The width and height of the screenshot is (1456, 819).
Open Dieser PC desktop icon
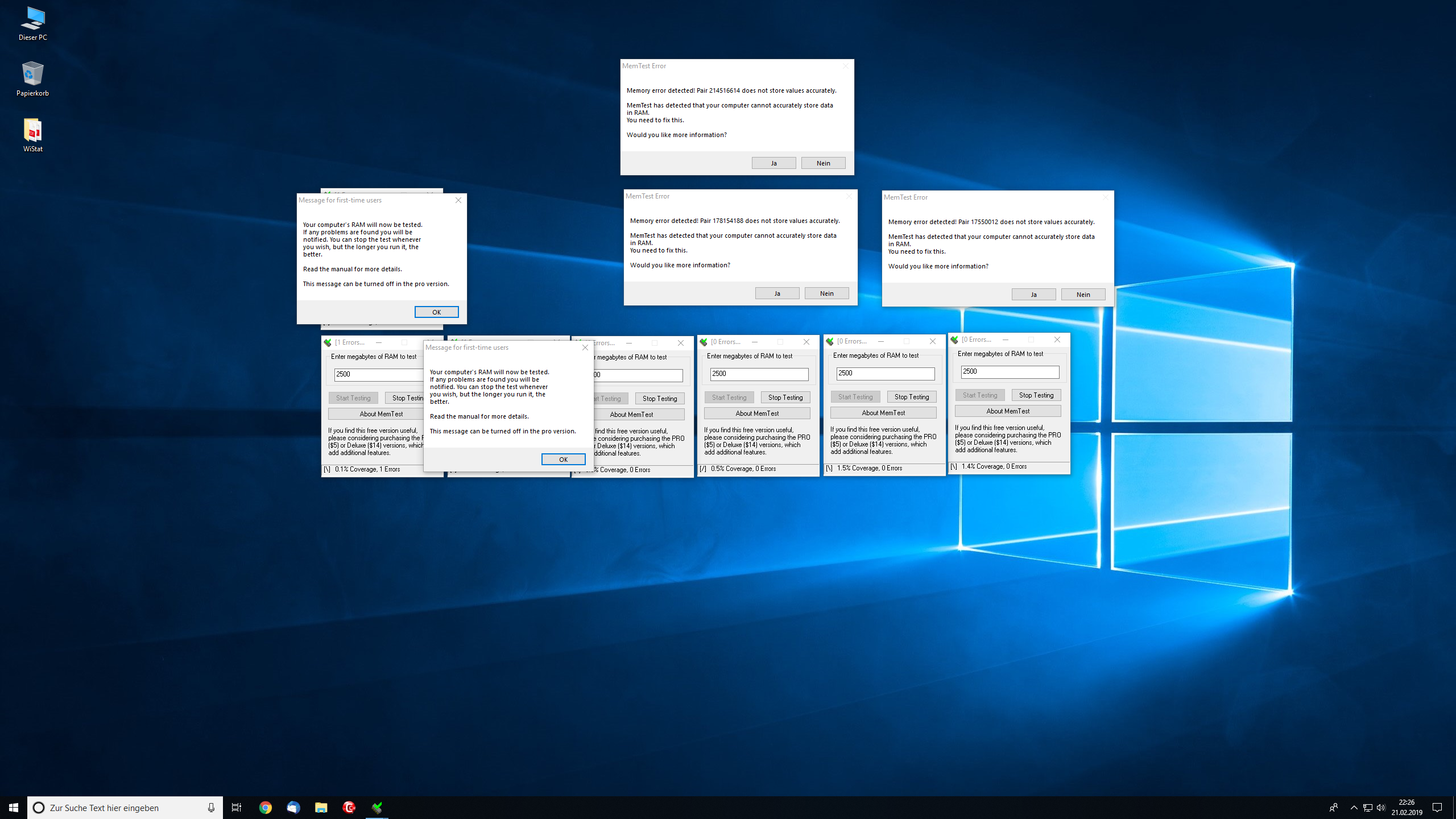(32, 23)
